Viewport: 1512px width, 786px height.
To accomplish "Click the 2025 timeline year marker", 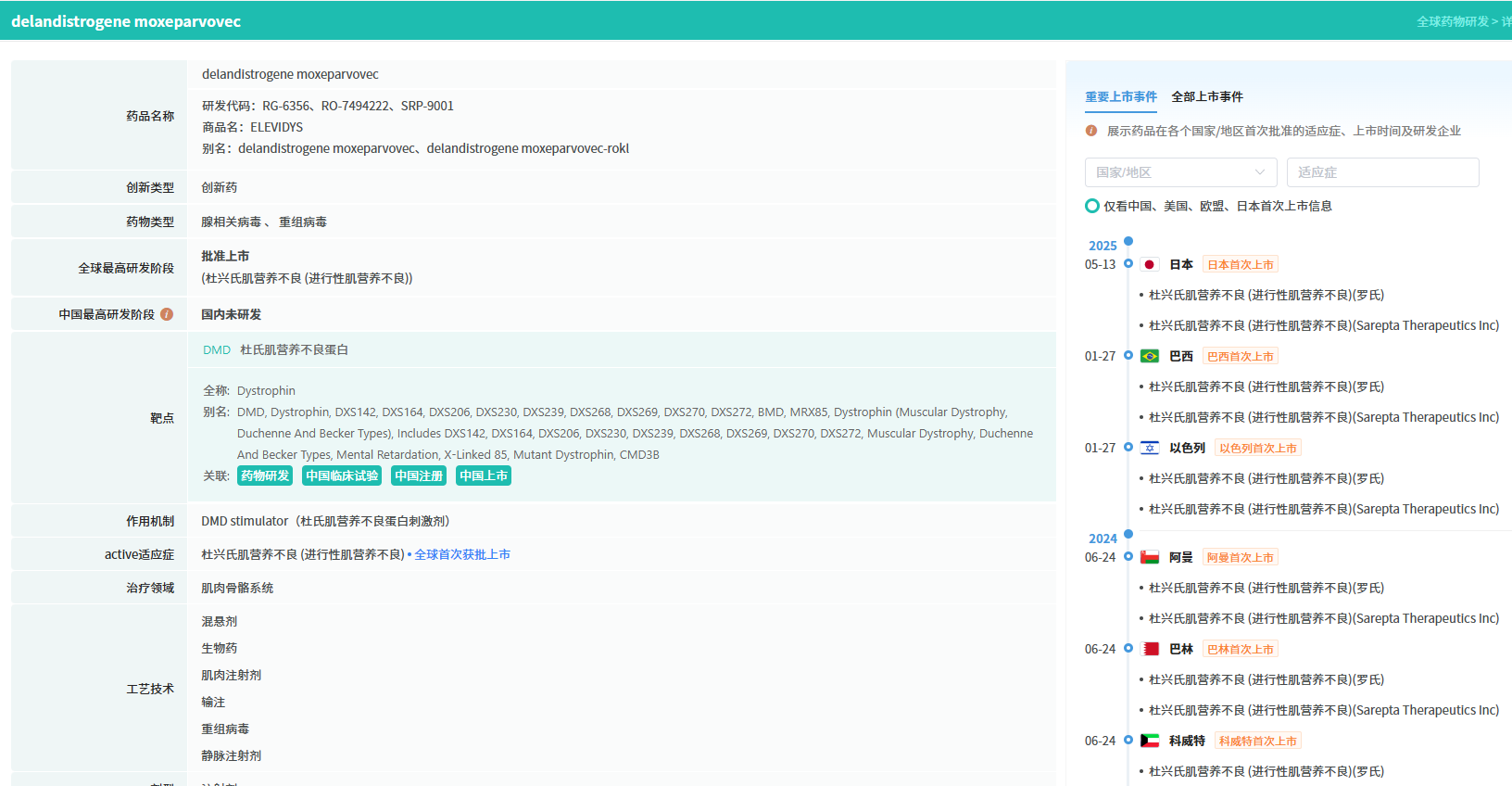I will [1102, 246].
